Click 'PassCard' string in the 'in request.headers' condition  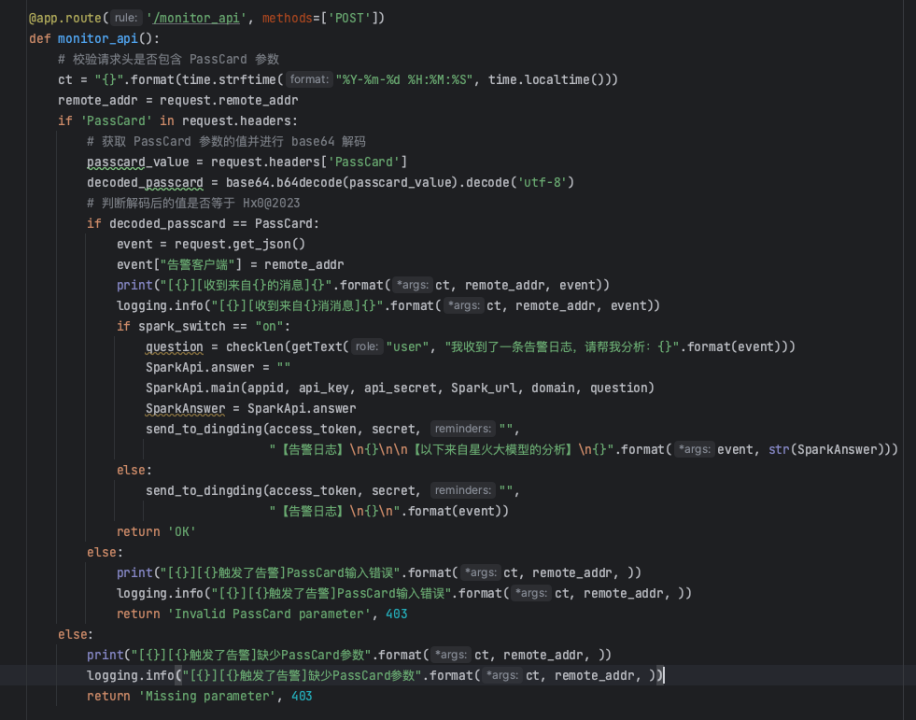(x=116, y=121)
